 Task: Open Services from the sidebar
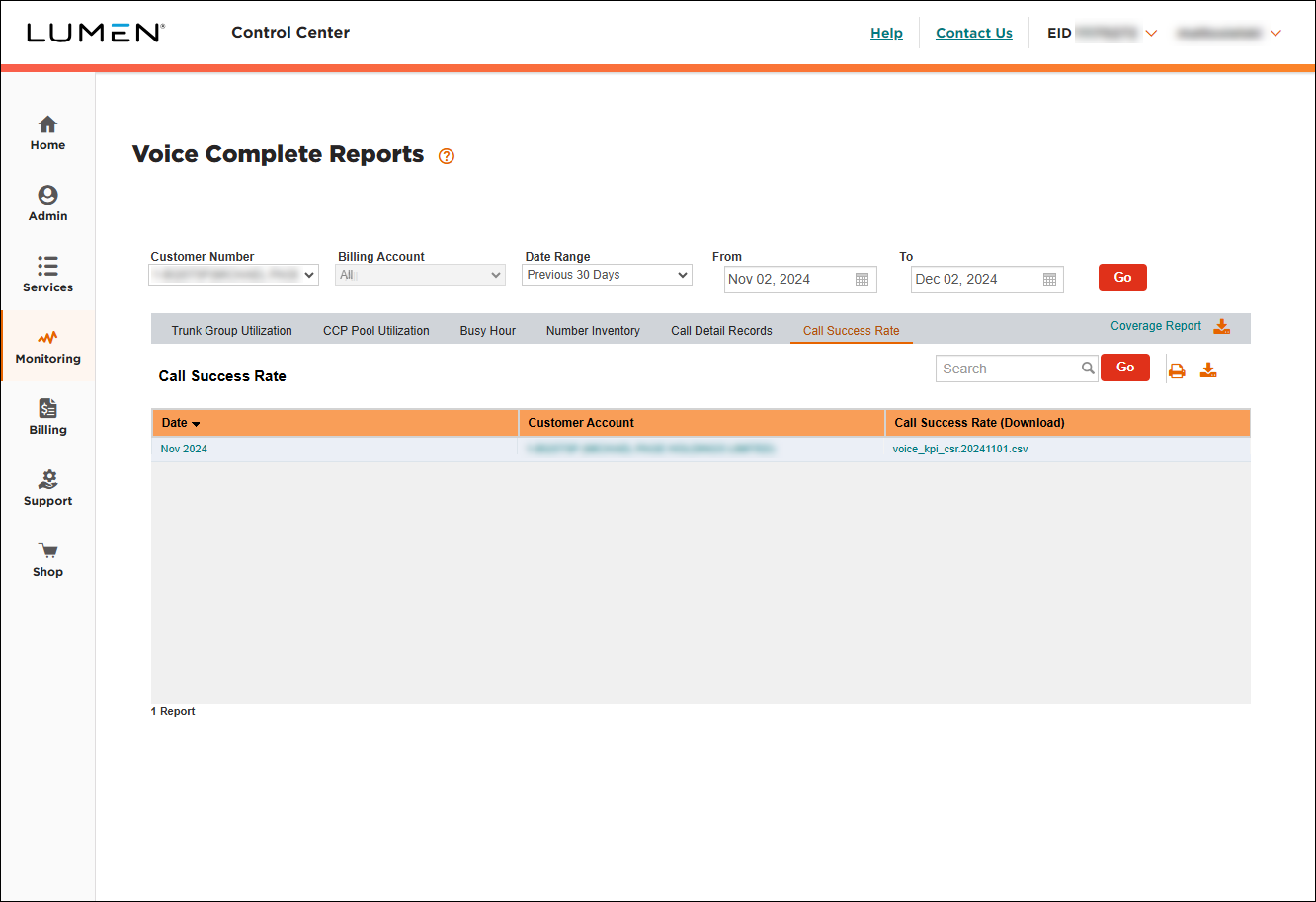[47, 274]
